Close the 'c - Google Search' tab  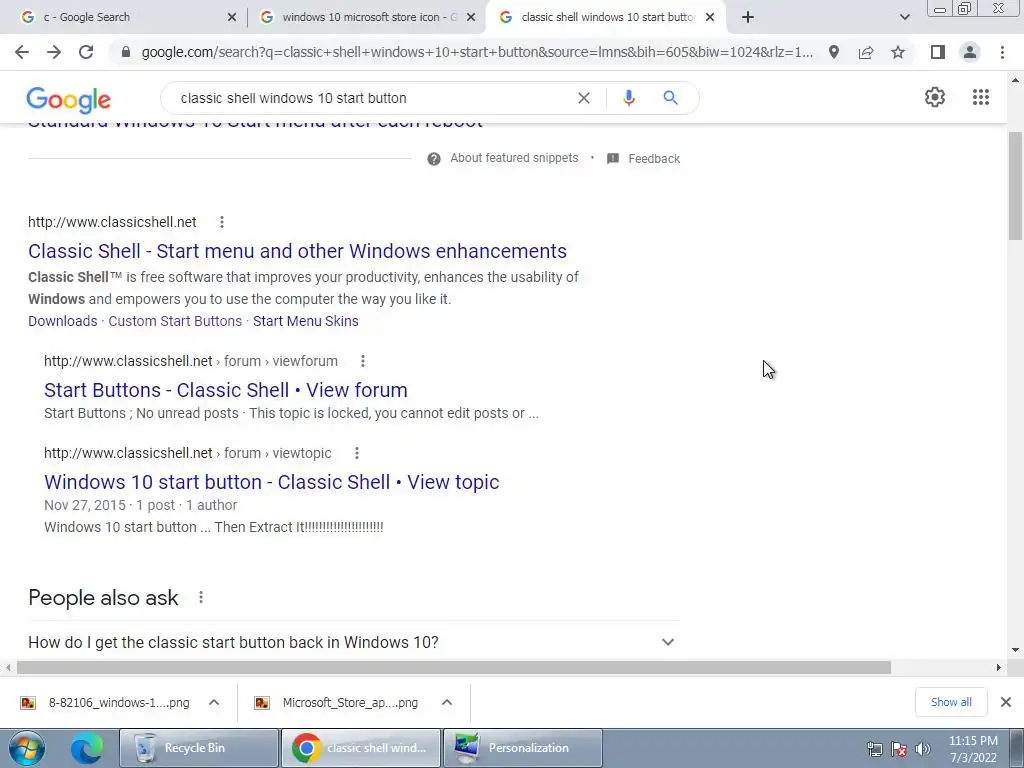(232, 18)
